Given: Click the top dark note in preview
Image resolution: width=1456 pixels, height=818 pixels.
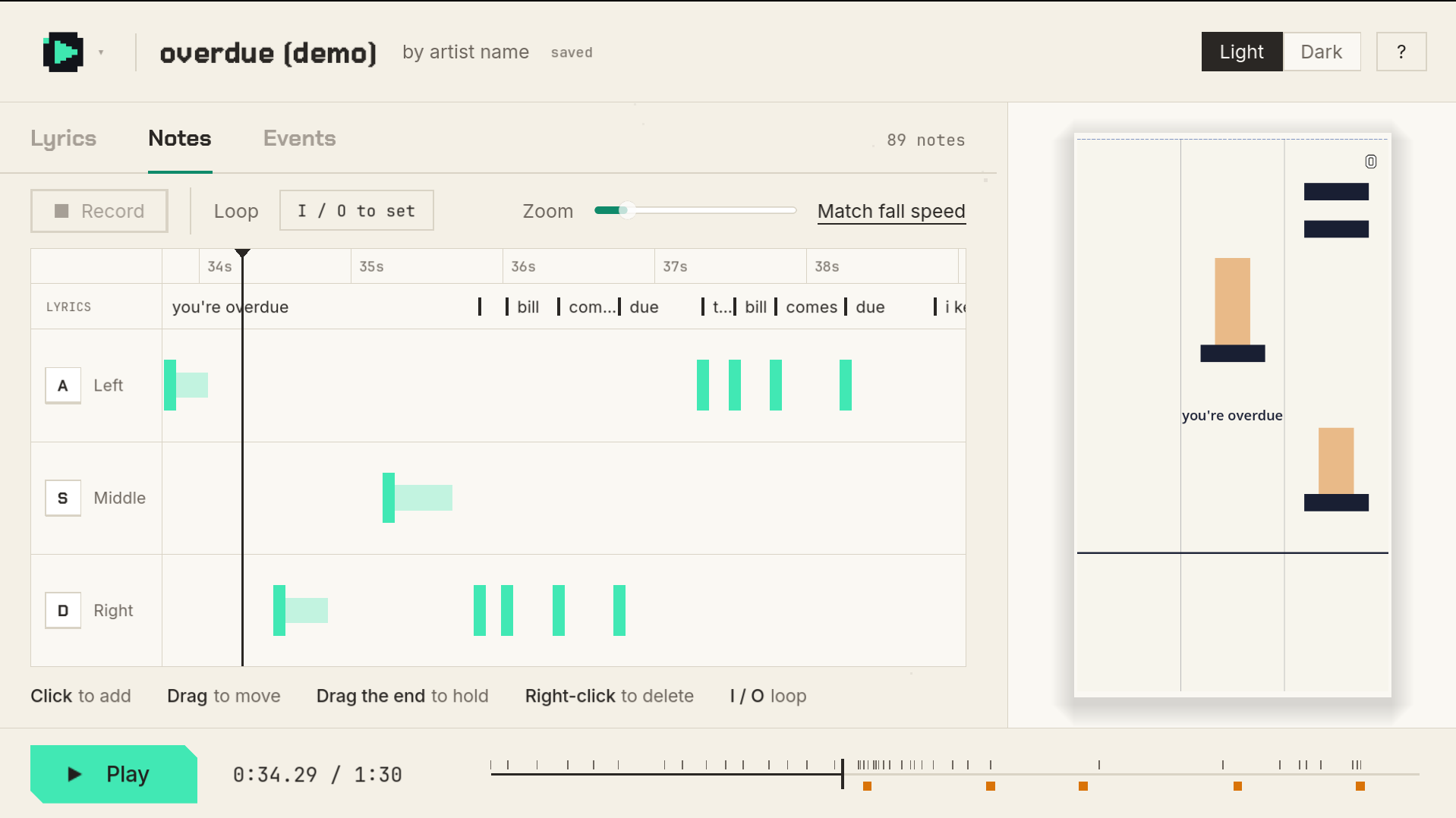Looking at the screenshot, I should [x=1336, y=192].
